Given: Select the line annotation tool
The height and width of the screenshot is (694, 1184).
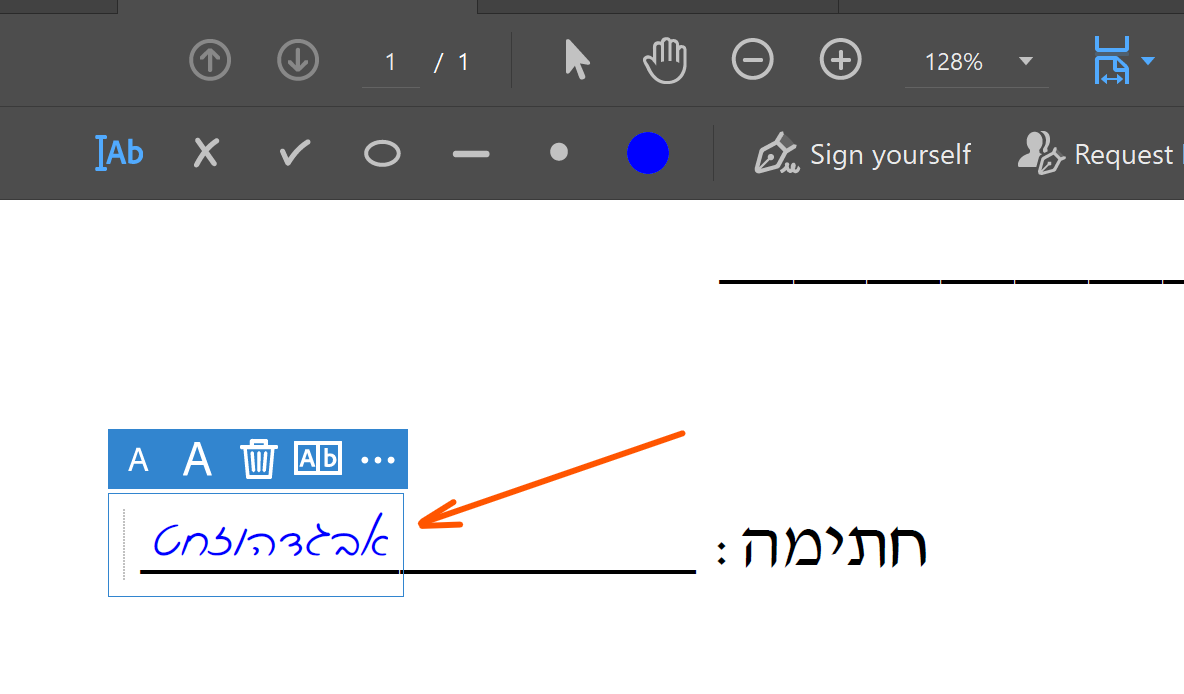Looking at the screenshot, I should (x=470, y=153).
